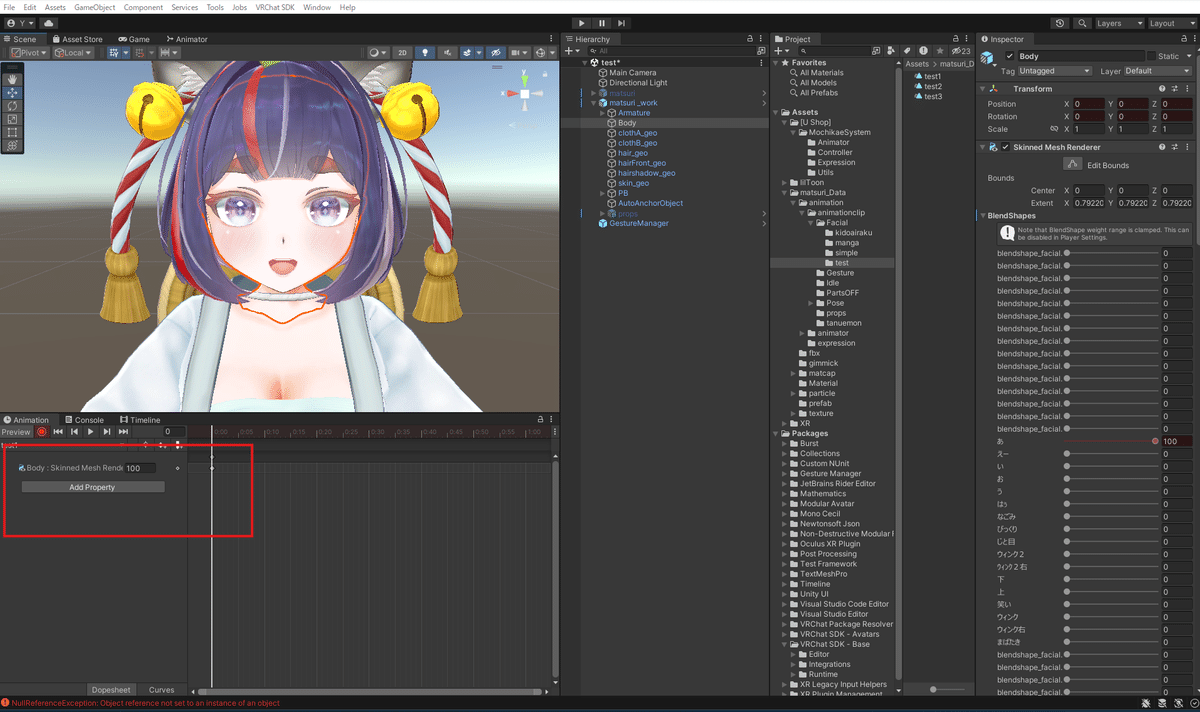Image resolution: width=1200 pixels, height=712 pixels.
Task: Toggle Body object active checkbox
Action: click(x=1009, y=57)
